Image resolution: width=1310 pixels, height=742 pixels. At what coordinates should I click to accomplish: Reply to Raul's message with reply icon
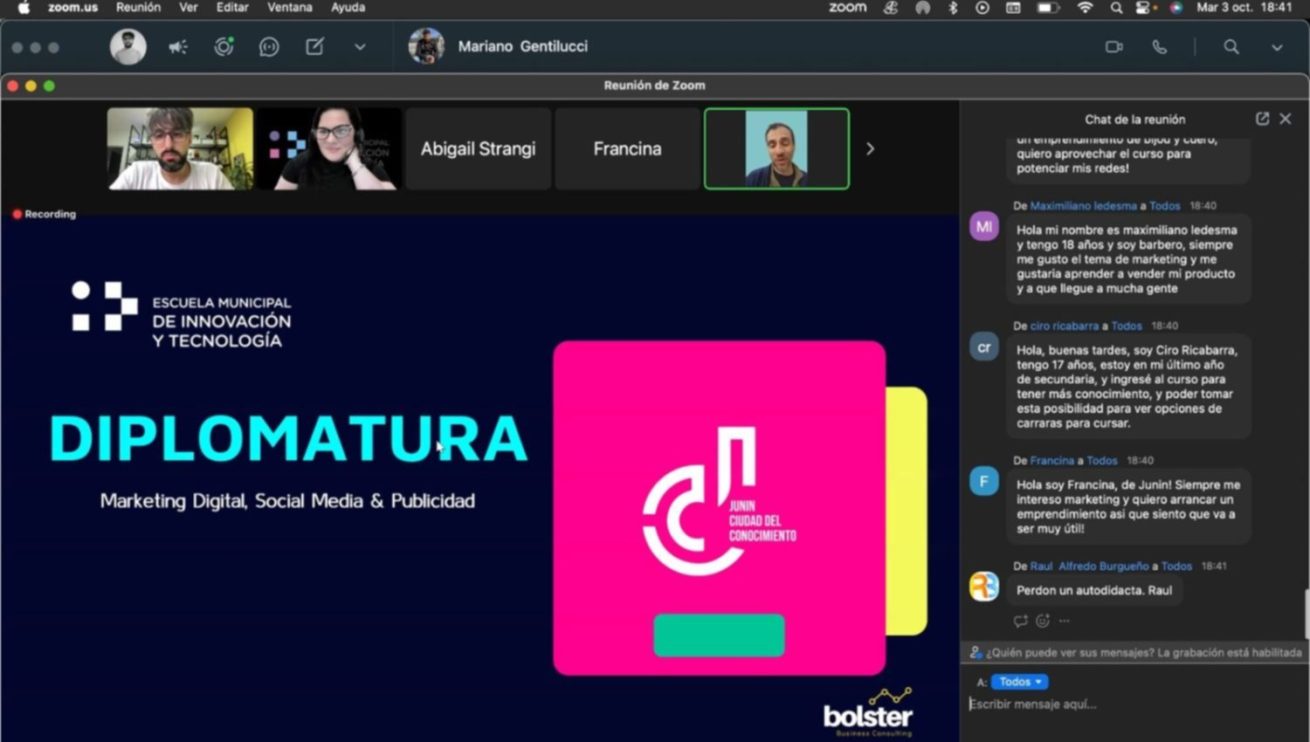[x=1020, y=621]
